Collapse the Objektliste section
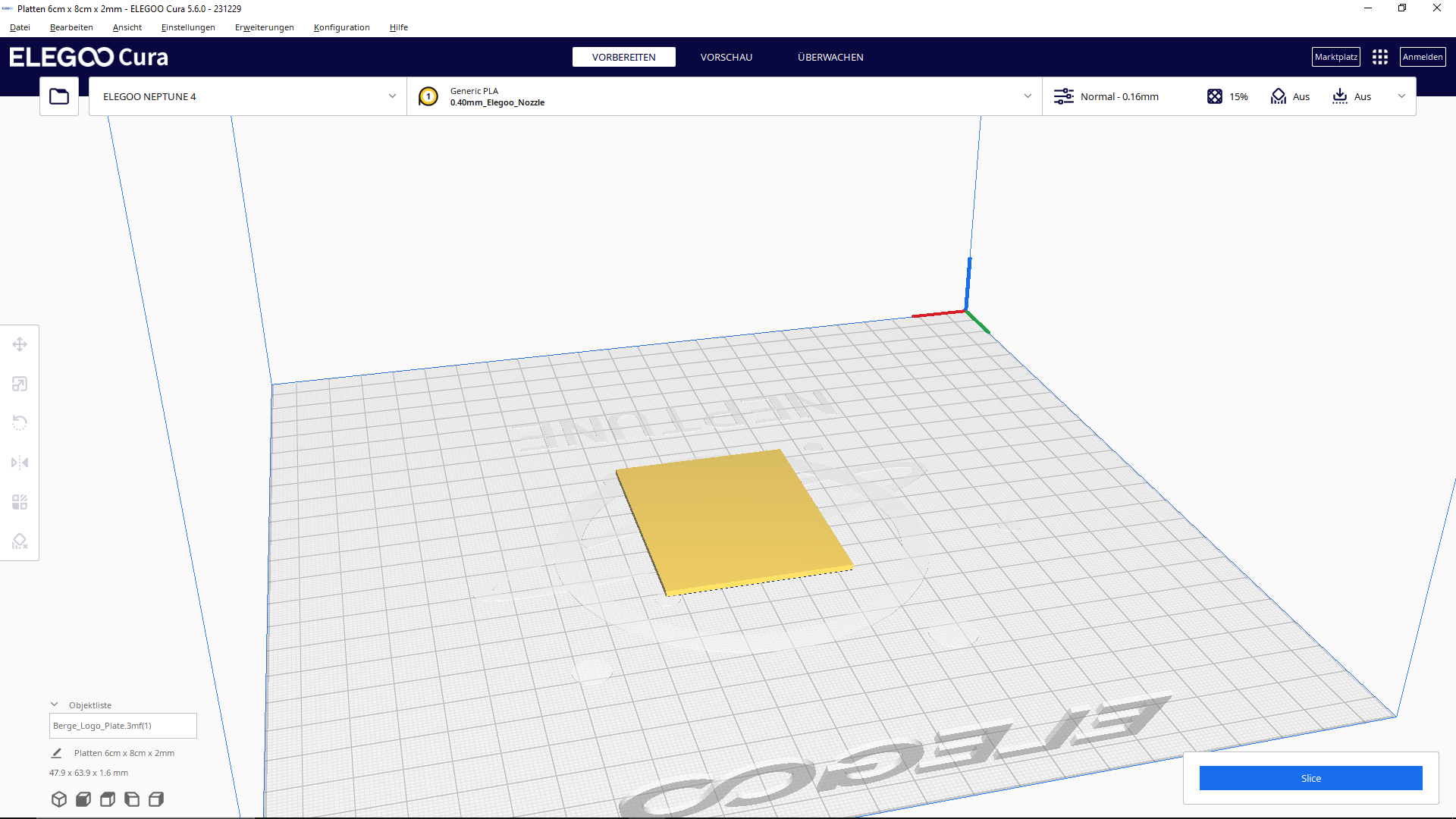The image size is (1456, 819). click(x=55, y=704)
